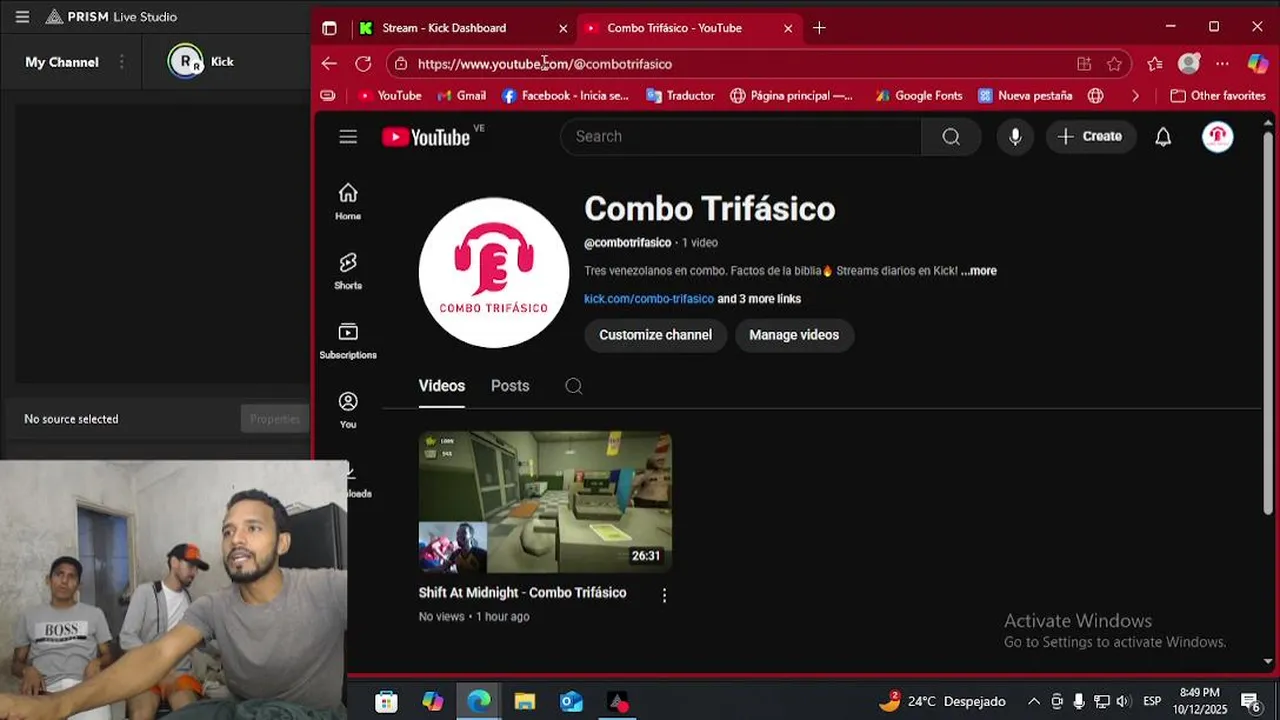
Task: Open Subscriptions in YouTube sidebar
Action: 348,340
